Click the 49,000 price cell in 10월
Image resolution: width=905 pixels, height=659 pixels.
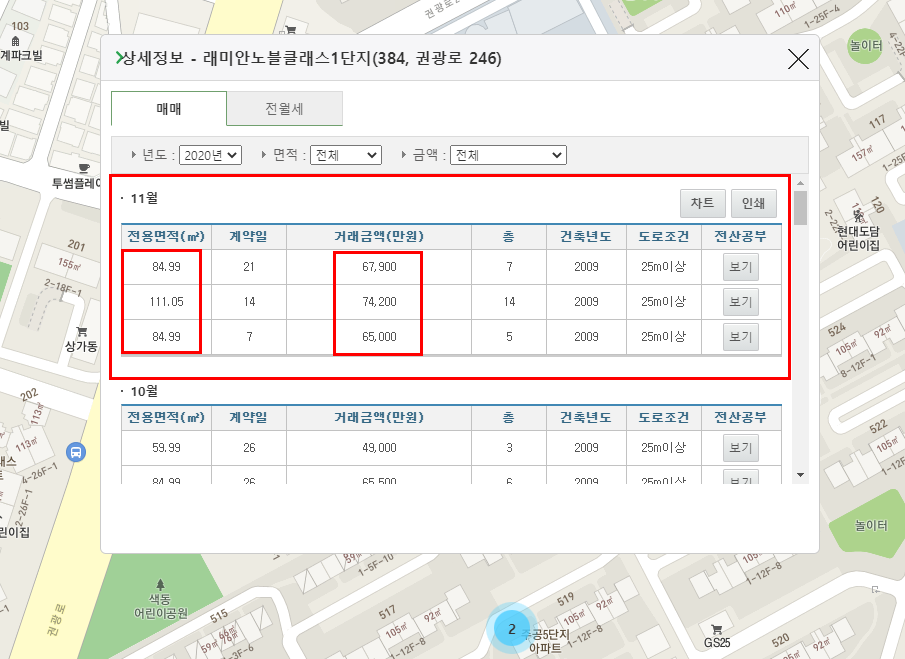pos(379,448)
